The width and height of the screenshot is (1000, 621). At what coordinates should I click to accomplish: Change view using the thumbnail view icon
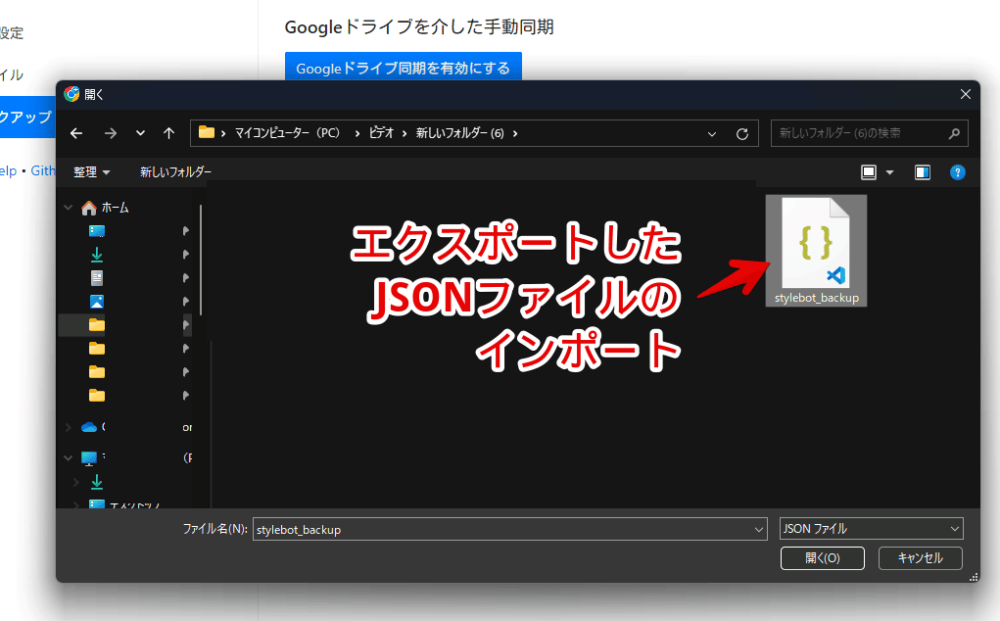(866, 171)
